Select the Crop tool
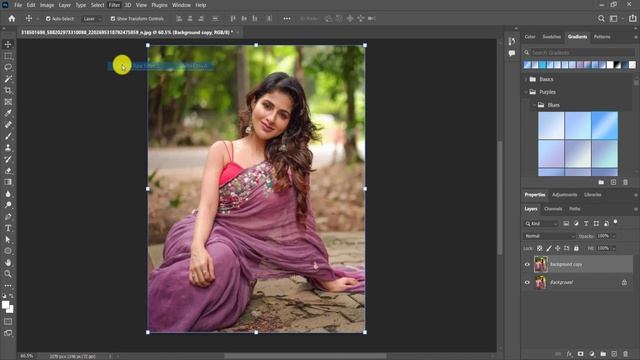The height and width of the screenshot is (360, 640). click(8, 90)
